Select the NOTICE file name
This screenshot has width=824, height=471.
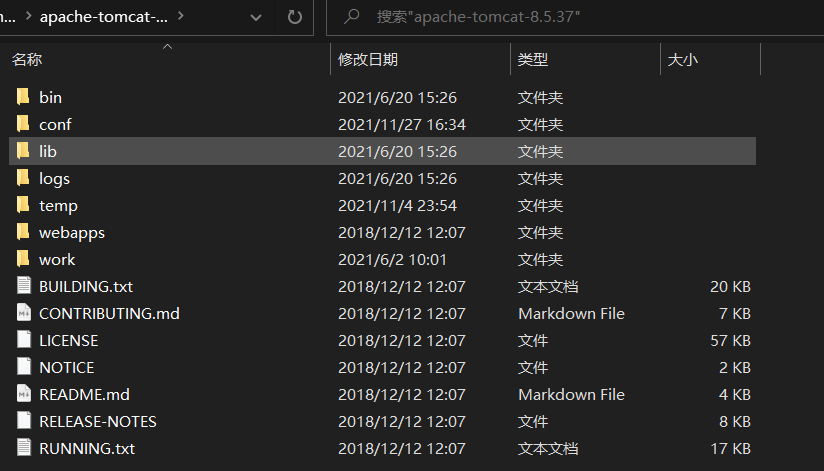click(x=67, y=367)
